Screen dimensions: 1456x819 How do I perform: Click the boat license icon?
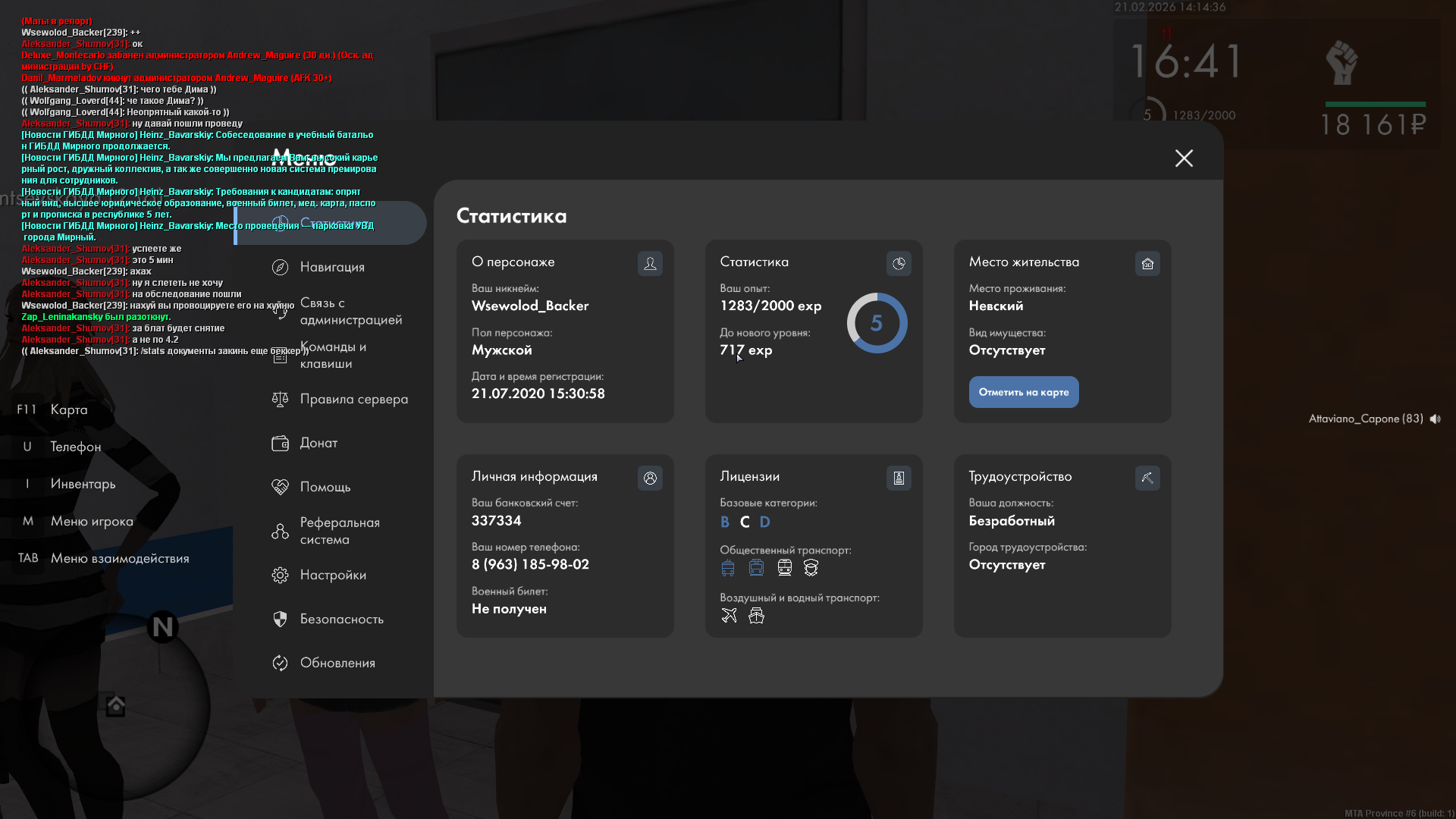(x=756, y=616)
